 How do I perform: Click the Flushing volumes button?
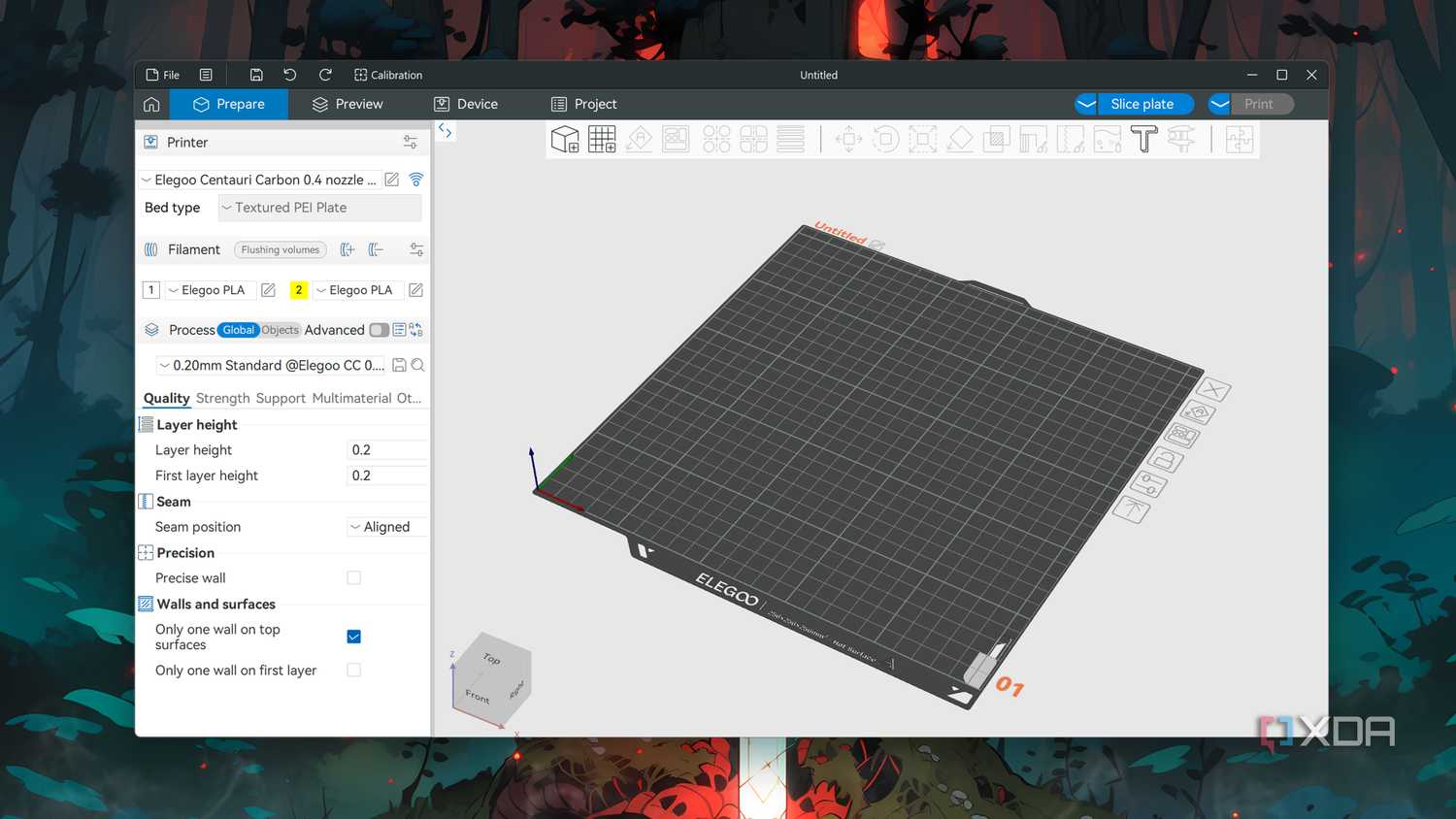tap(281, 249)
